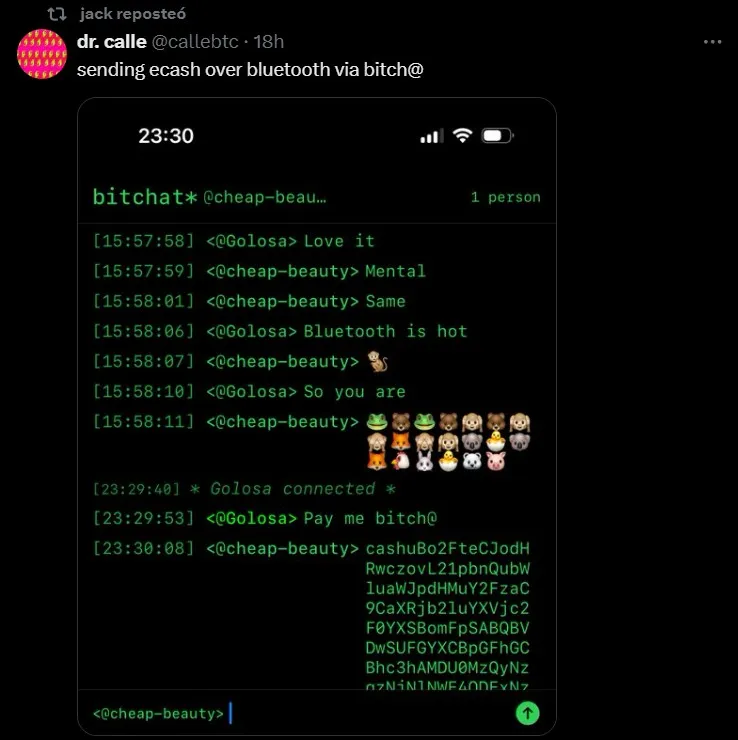
Task: Click the repost arrows icon
Action: coord(57,14)
